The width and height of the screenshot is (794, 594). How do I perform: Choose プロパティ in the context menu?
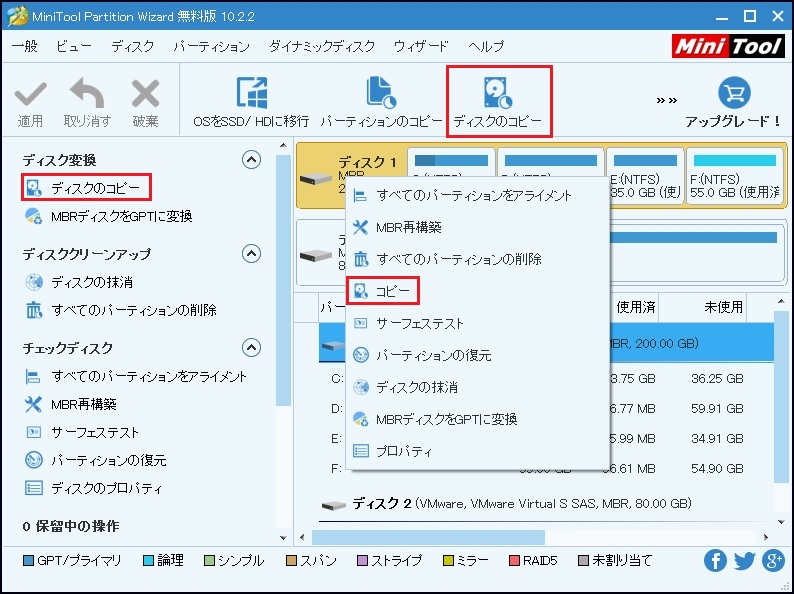tap(478, 451)
